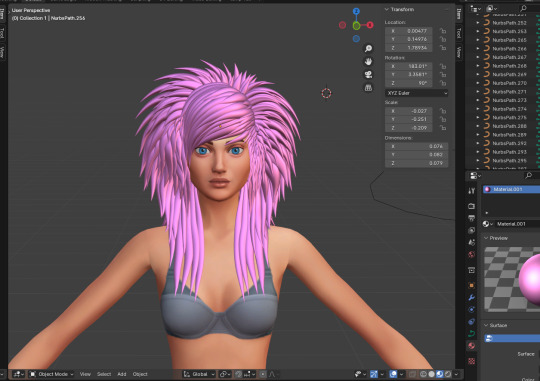Viewport: 540px width, 381px height.
Task: Open the Collection properties tab icon
Action: point(471,270)
